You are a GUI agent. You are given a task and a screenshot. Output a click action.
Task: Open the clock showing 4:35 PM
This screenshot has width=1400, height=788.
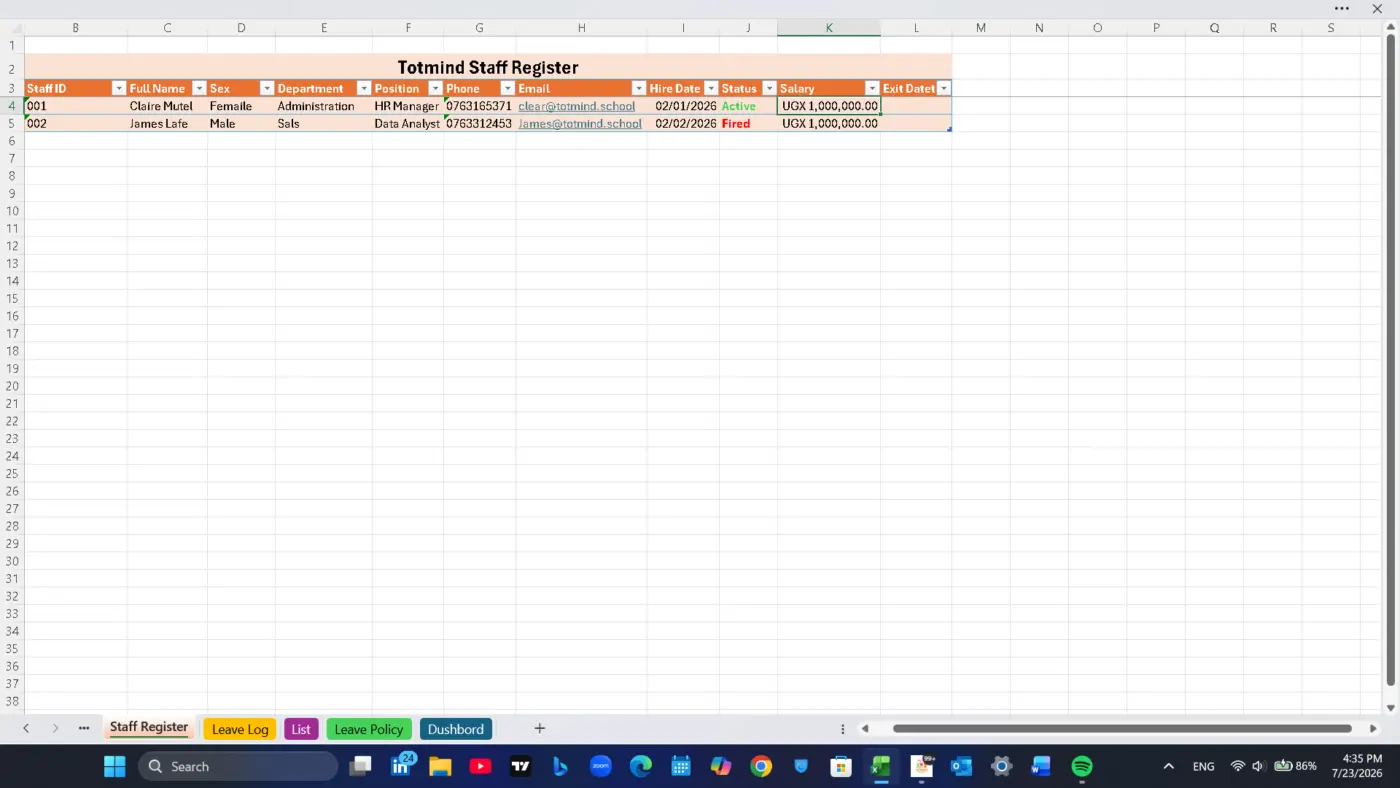tap(1356, 766)
